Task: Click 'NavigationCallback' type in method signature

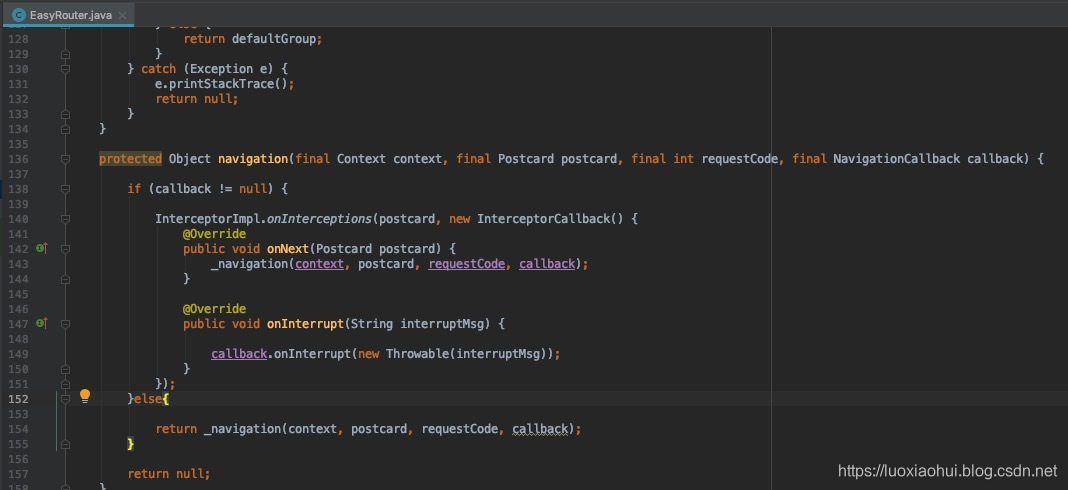Action: [x=896, y=159]
